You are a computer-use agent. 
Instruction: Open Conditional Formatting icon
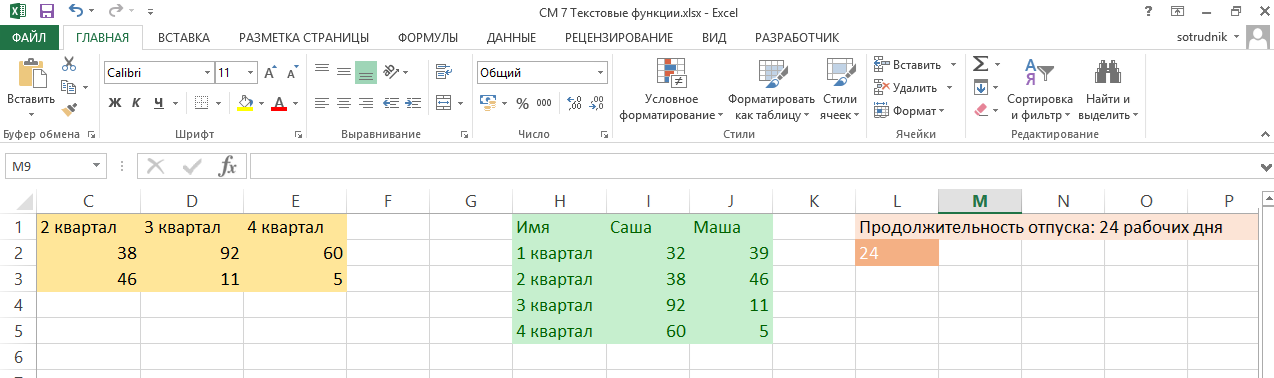tap(670, 72)
